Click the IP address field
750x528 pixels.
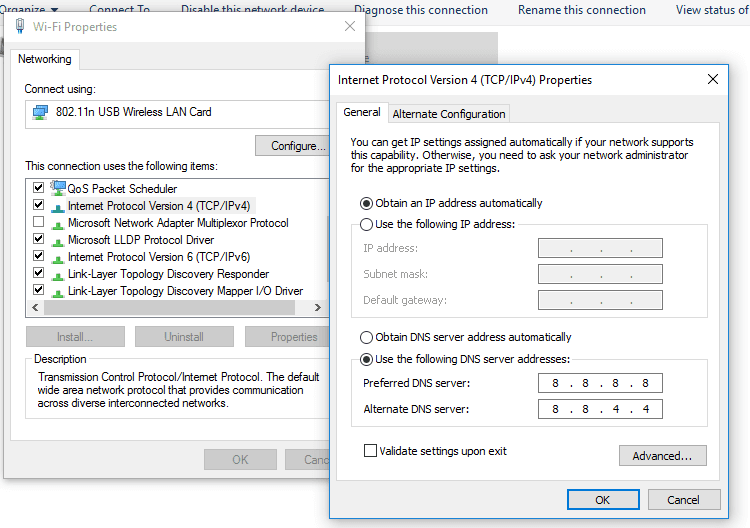pos(600,248)
